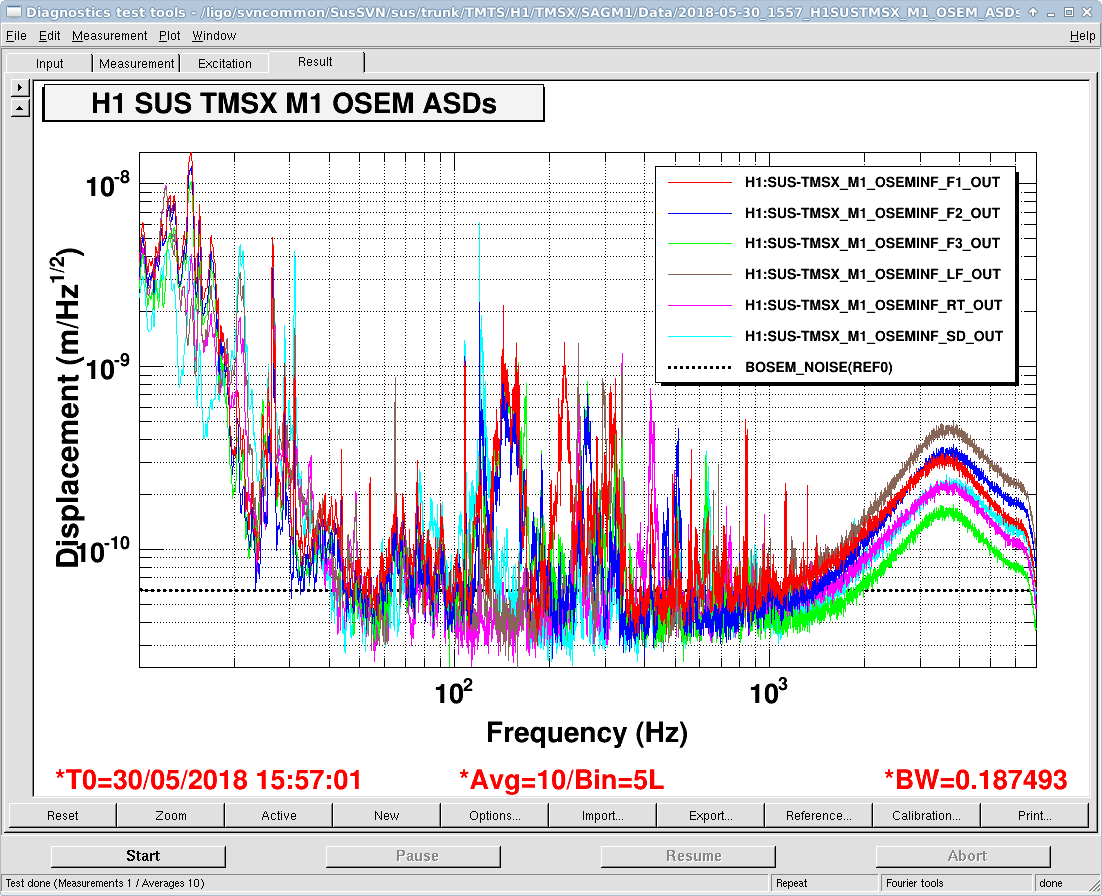Screen dimensions: 1102x896
Task: Open the Help menu
Action: [1082, 36]
